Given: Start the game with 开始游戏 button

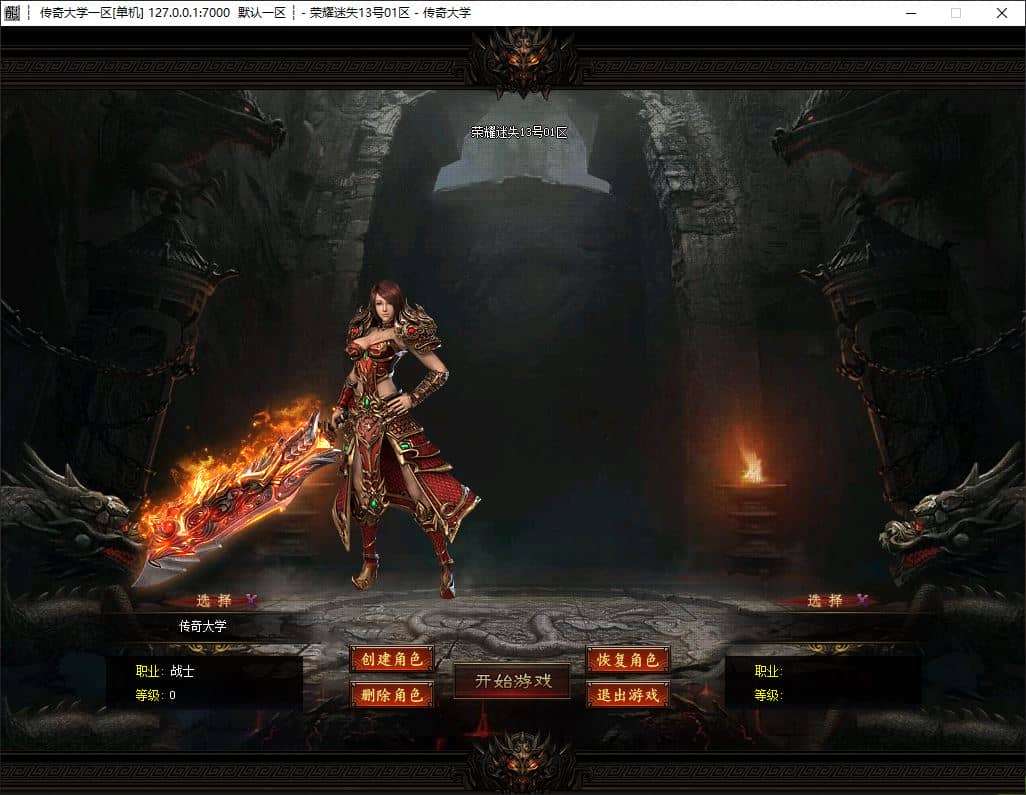Looking at the screenshot, I should (x=512, y=681).
